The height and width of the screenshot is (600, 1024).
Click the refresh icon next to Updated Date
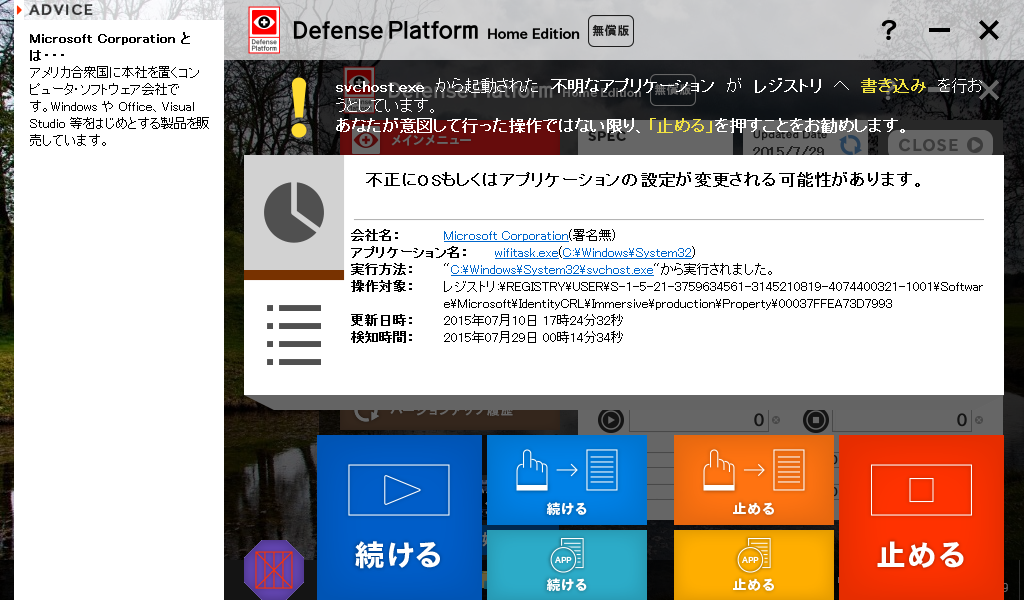850,145
